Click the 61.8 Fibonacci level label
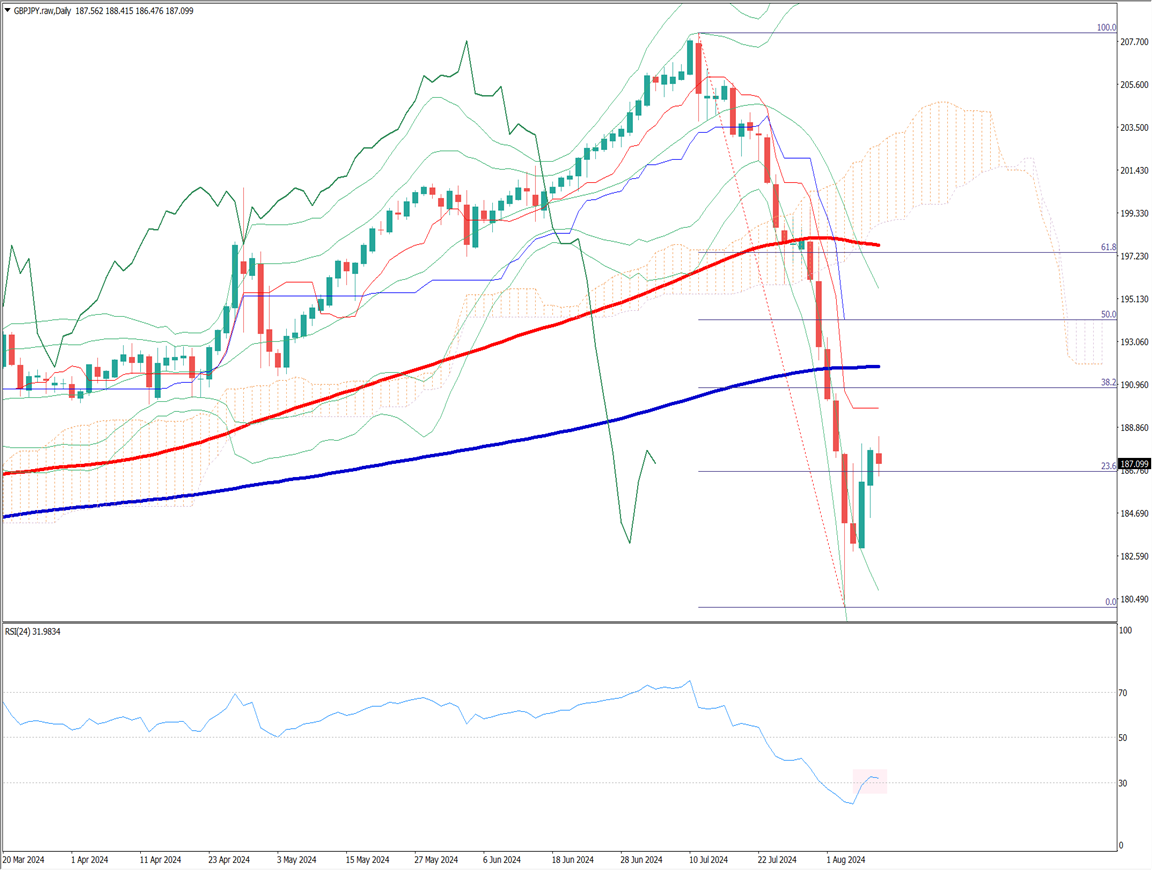 tap(1108, 246)
